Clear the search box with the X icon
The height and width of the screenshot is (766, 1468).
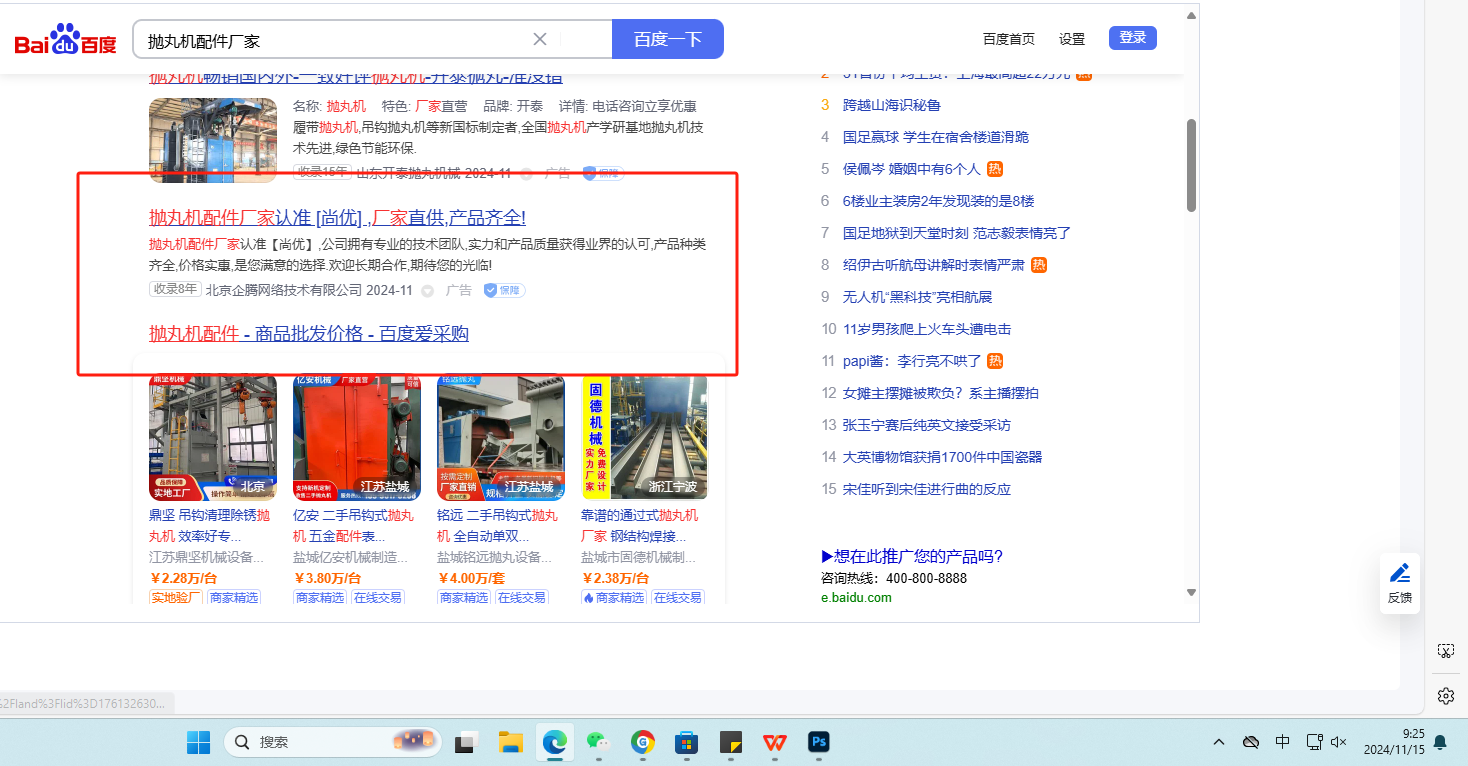click(540, 39)
